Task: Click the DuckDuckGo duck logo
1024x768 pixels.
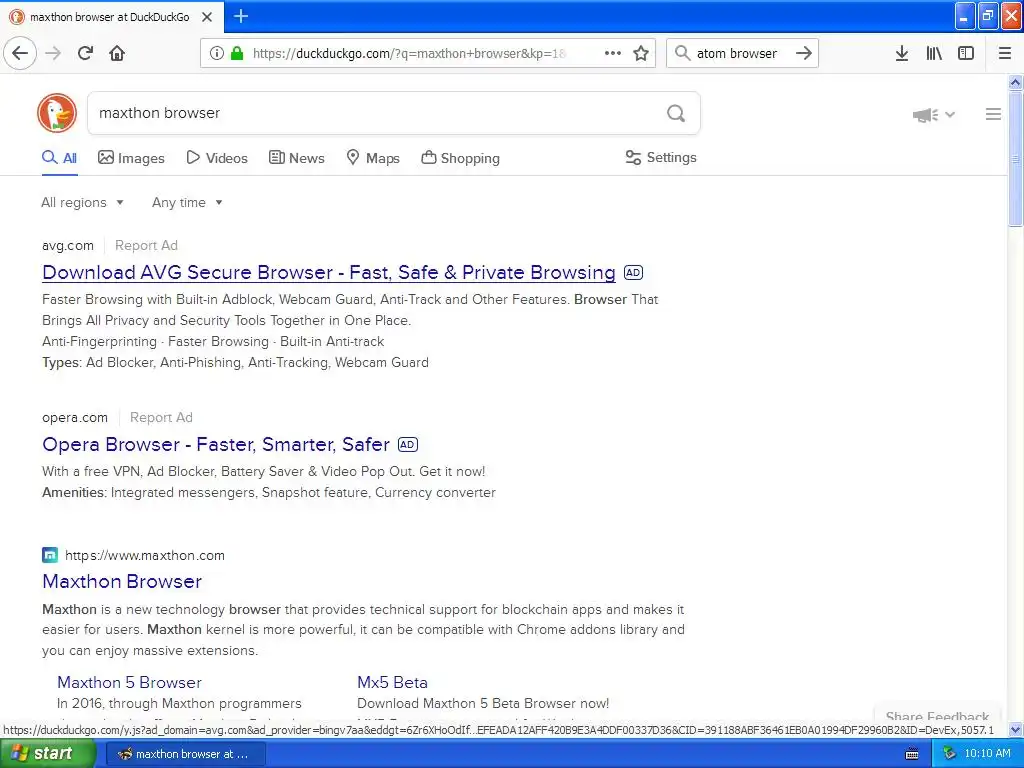Action: tap(57, 113)
